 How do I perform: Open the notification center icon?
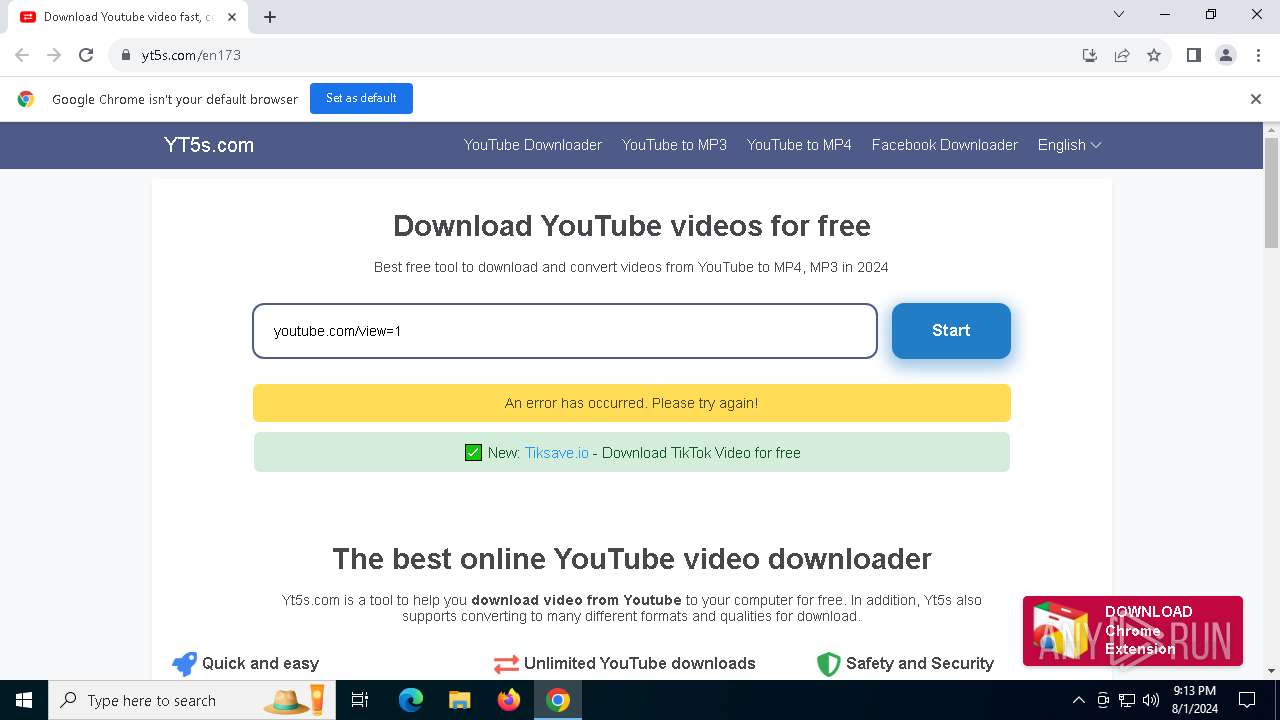click(x=1247, y=700)
